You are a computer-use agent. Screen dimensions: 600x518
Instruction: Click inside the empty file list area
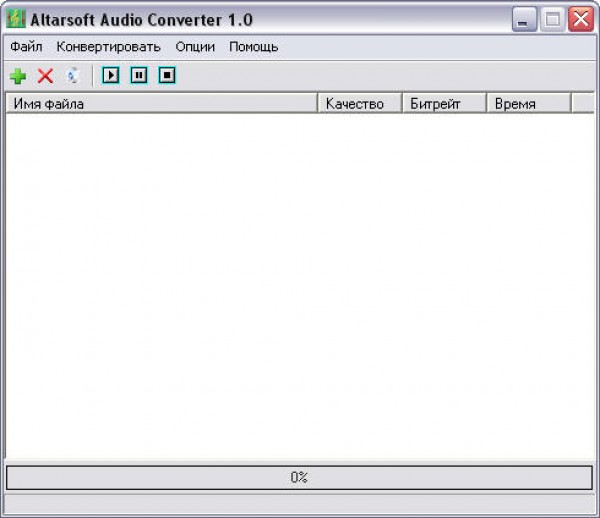point(300,285)
